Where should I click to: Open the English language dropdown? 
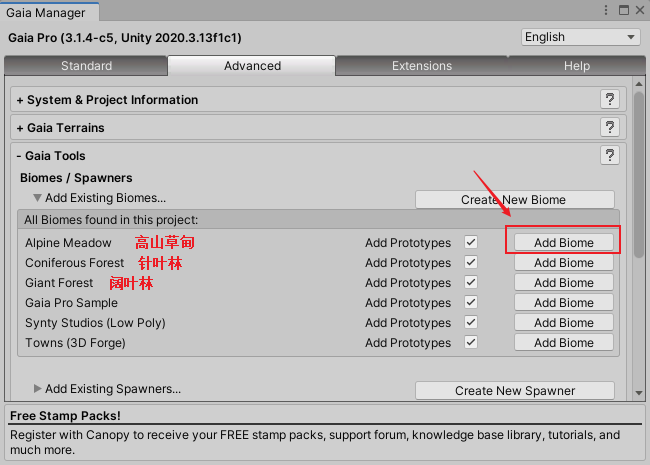tap(580, 37)
